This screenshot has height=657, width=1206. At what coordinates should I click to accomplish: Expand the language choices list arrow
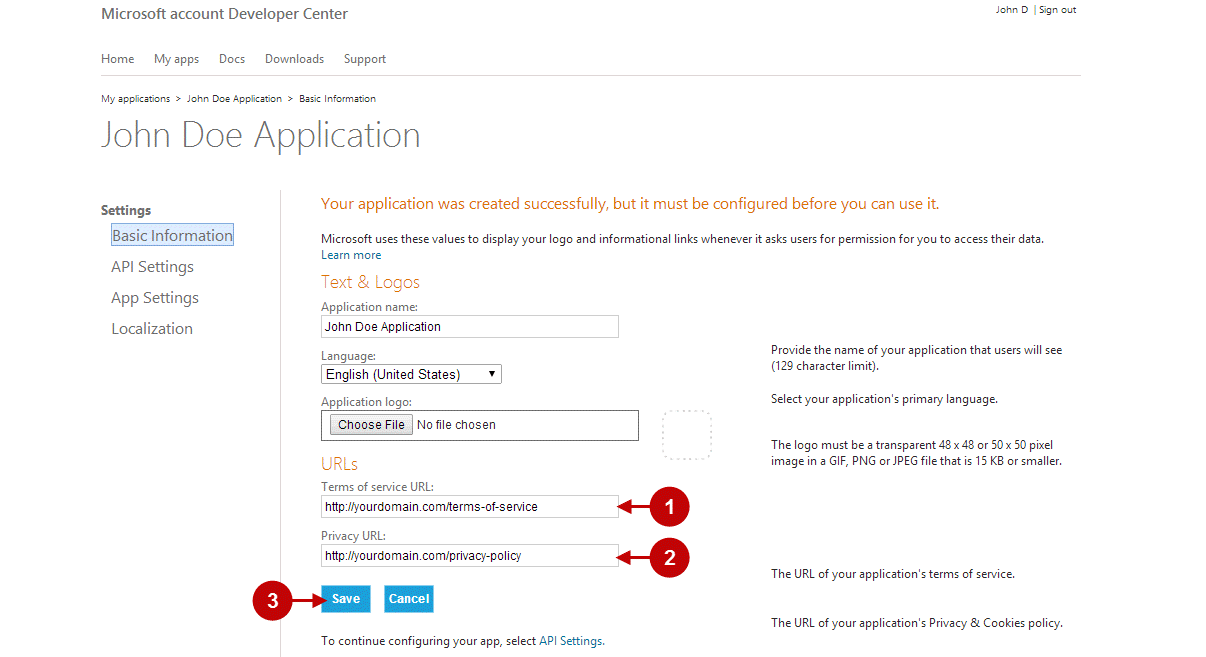click(x=492, y=373)
